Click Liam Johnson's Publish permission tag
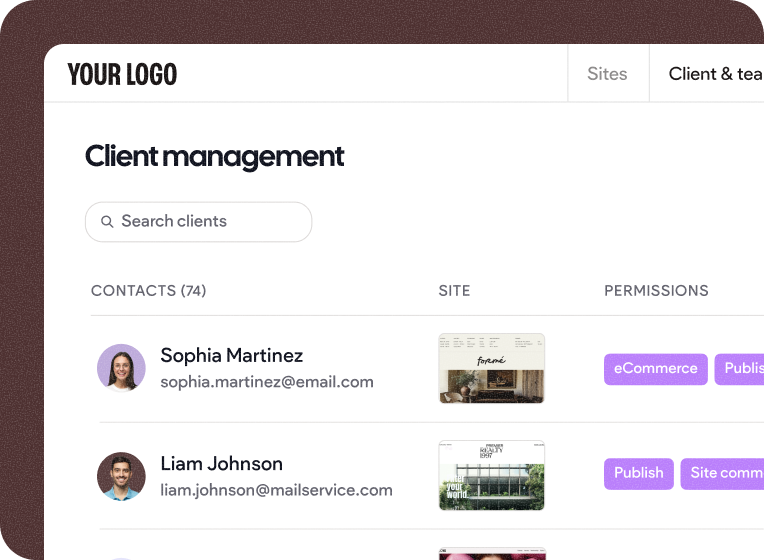The height and width of the screenshot is (560, 764). click(639, 473)
